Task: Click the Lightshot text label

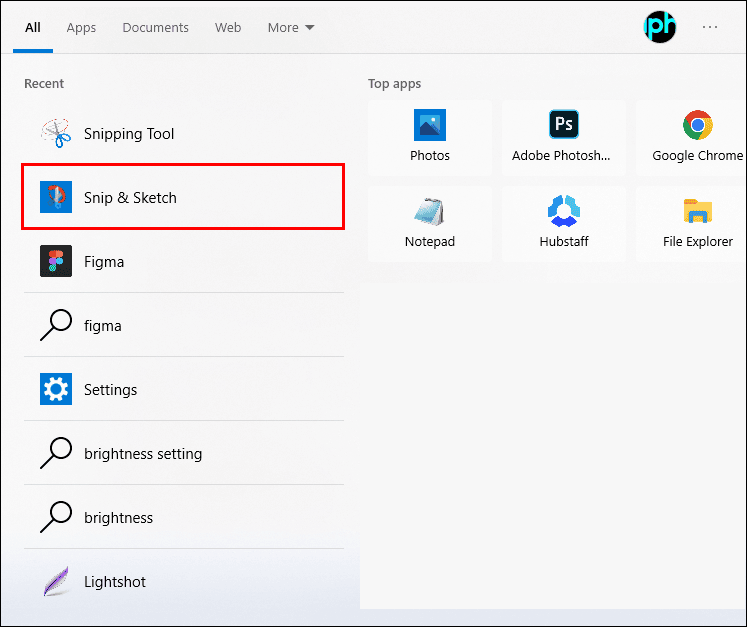Action: pos(115,582)
